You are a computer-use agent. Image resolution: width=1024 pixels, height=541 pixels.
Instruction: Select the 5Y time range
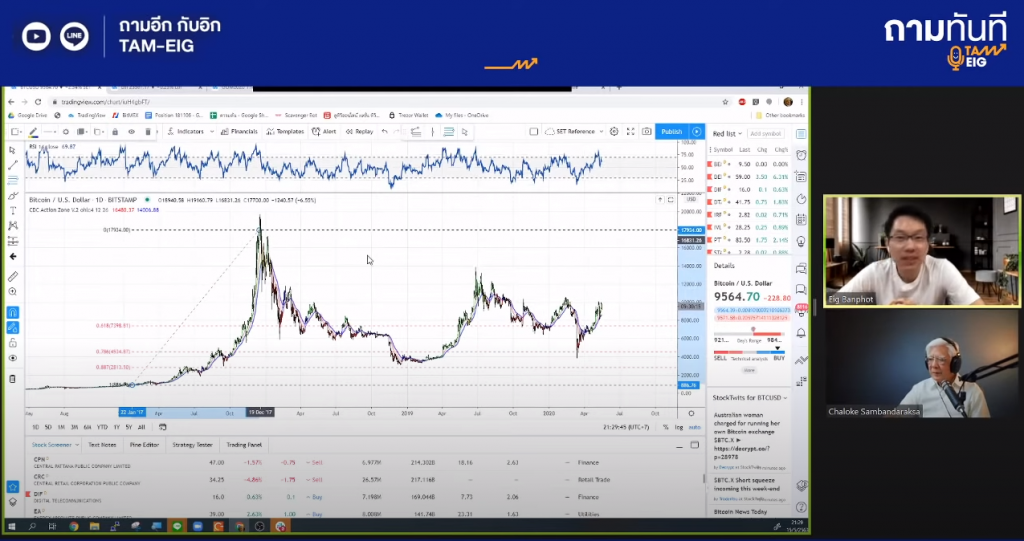[x=129, y=427]
